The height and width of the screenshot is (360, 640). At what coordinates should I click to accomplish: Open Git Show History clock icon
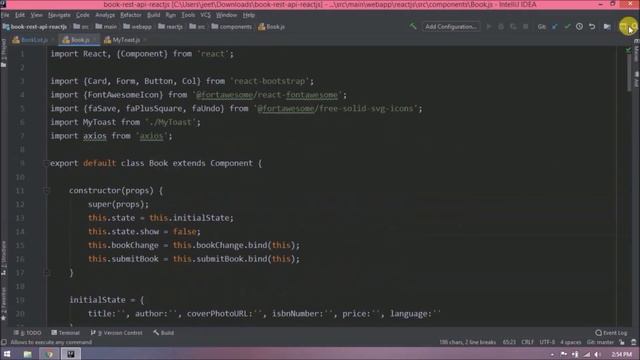pyautogui.click(x=579, y=27)
